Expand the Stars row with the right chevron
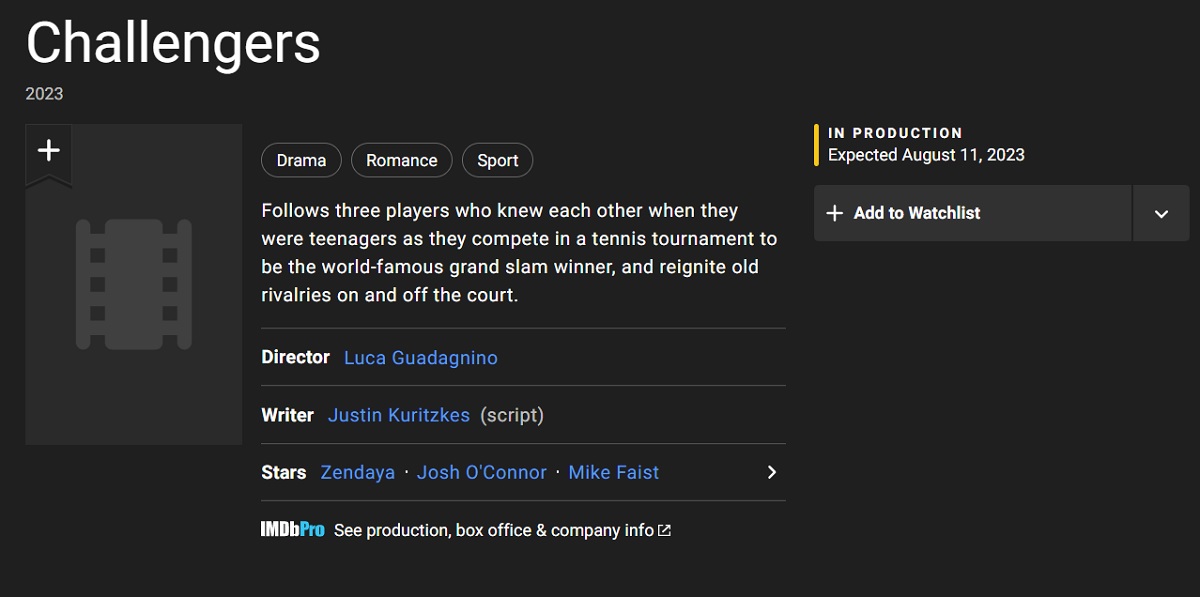1200x597 pixels. 771,472
